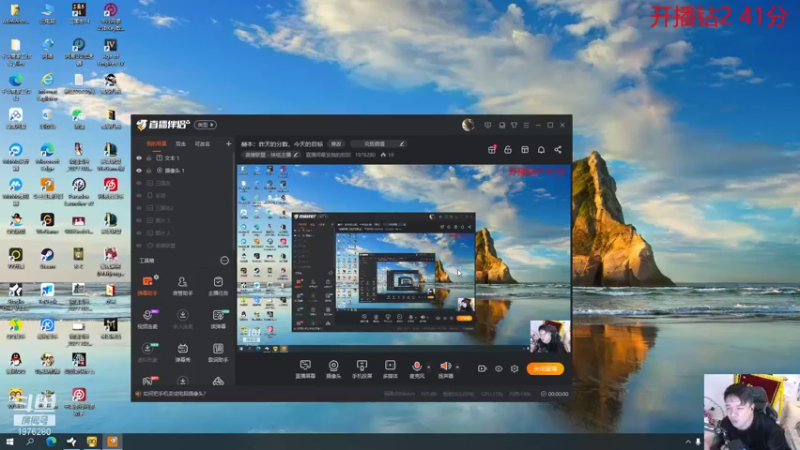Click the message icon in title bar

pos(488,125)
